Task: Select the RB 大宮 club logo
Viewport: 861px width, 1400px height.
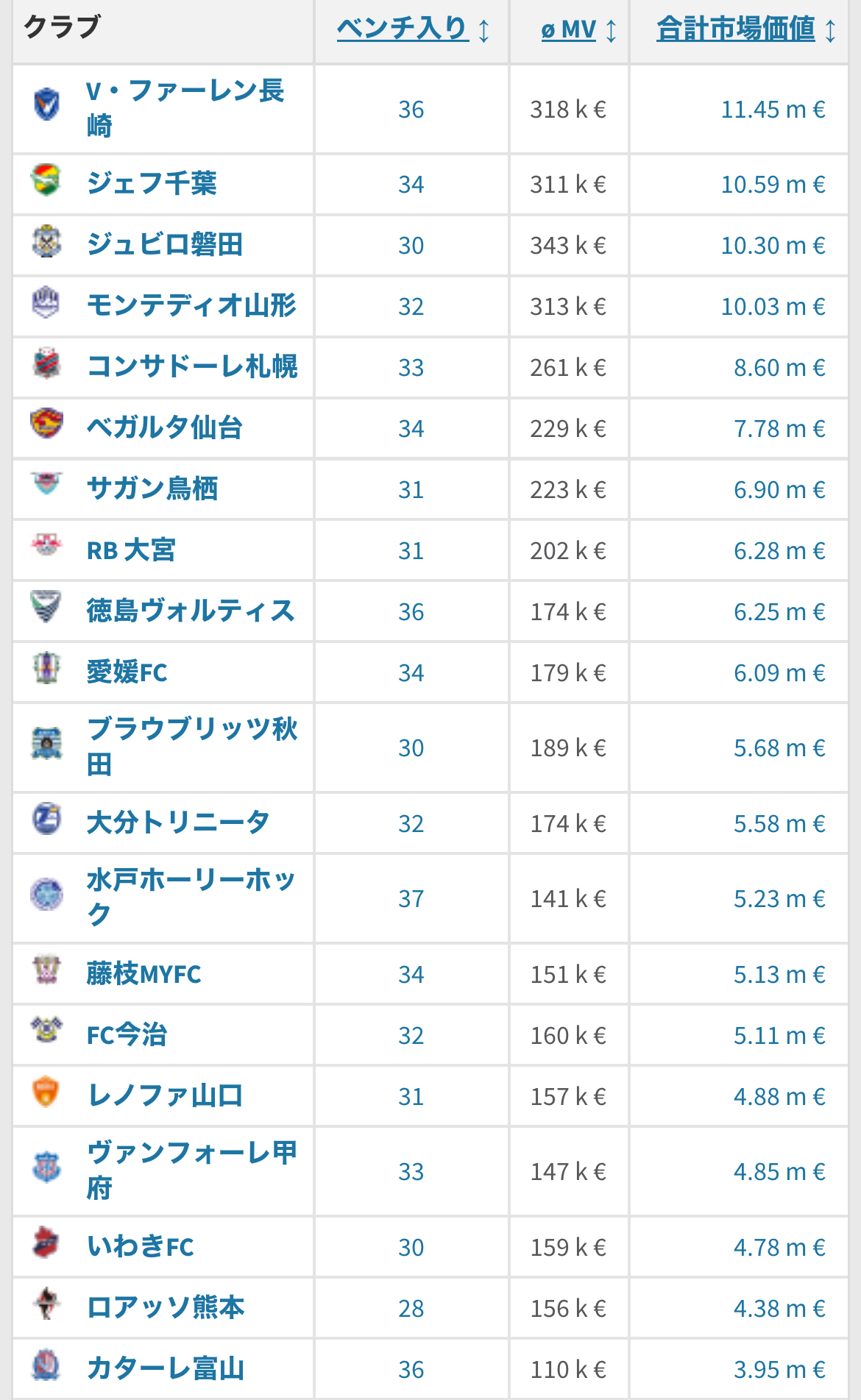Action: point(46,545)
